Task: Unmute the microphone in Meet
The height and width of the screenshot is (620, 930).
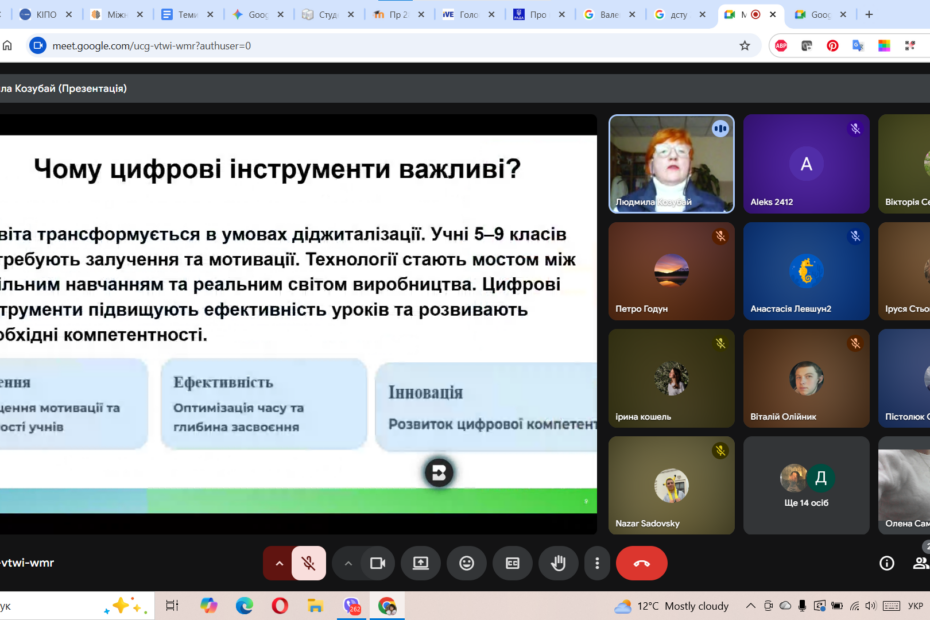Action: point(309,563)
